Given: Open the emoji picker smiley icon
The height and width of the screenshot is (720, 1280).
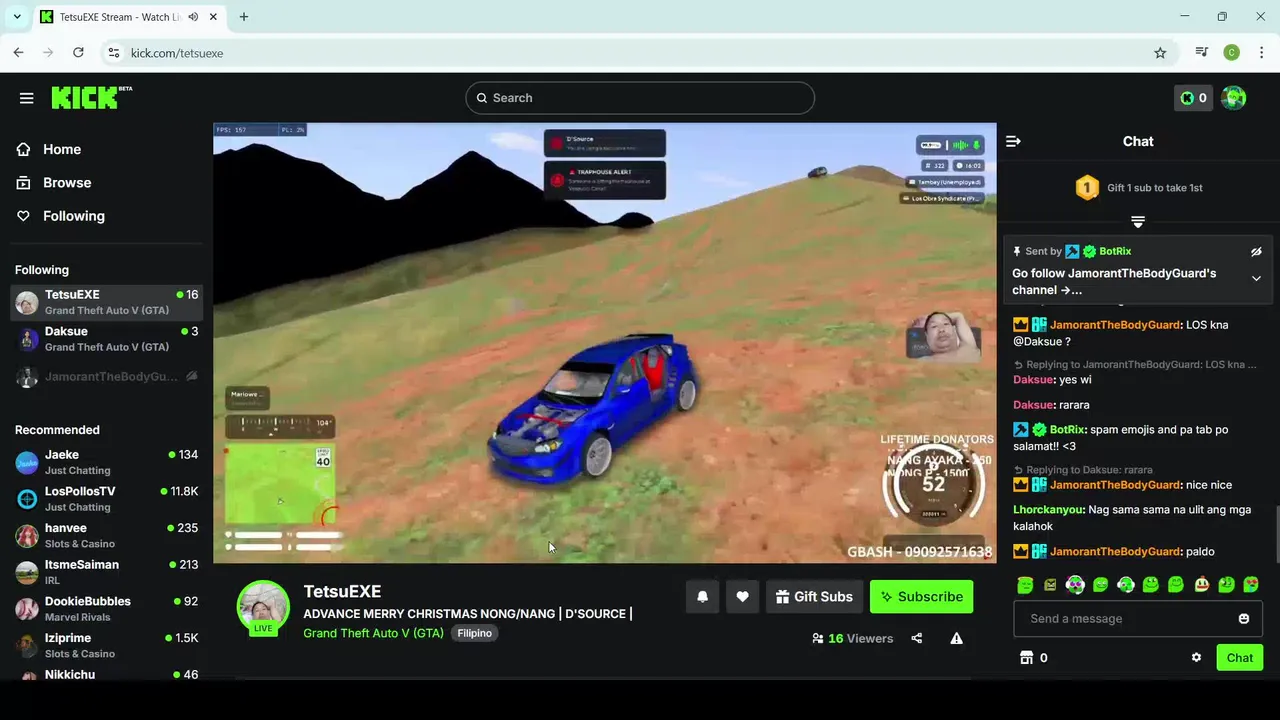Looking at the screenshot, I should point(1244,619).
